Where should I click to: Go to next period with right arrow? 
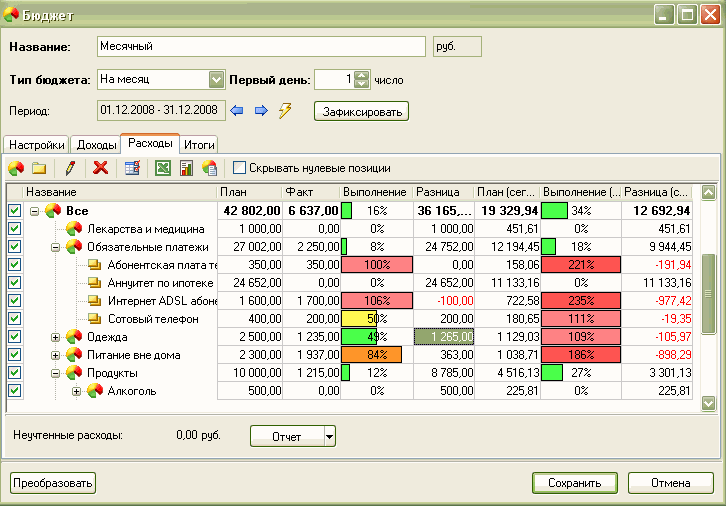(261, 110)
